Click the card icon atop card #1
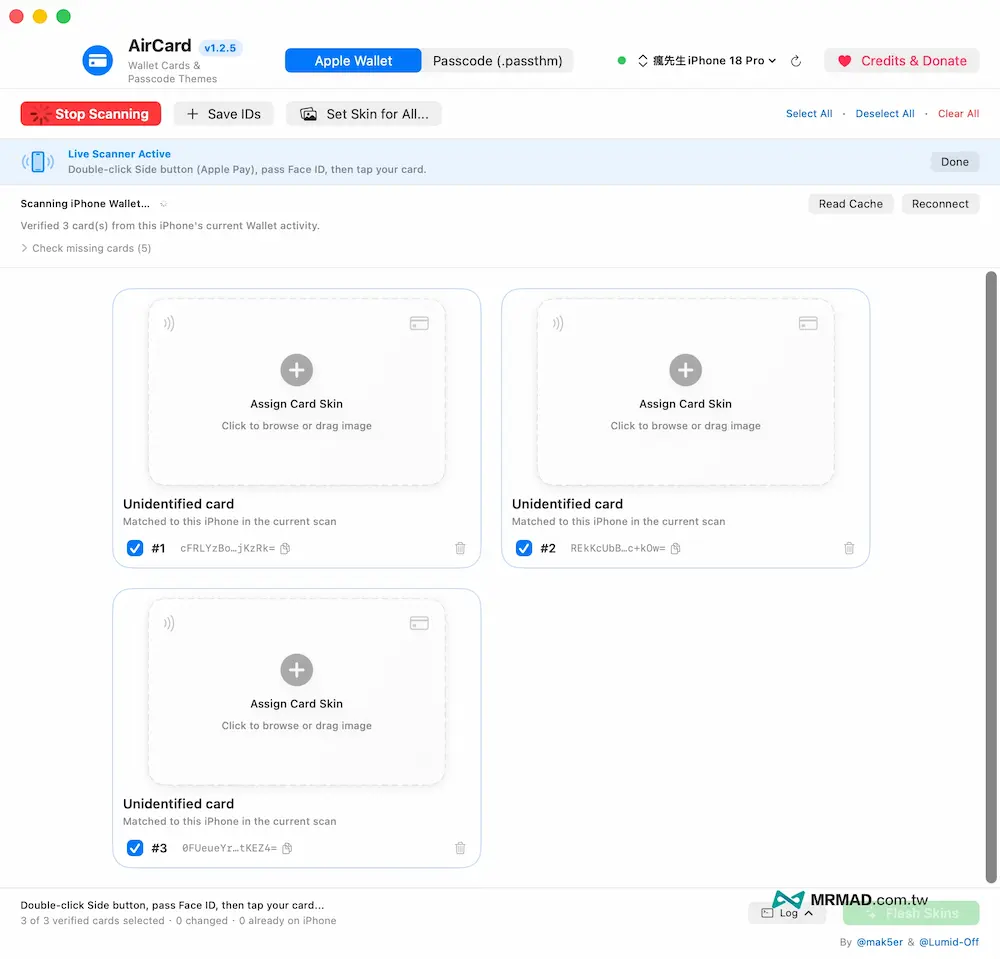Viewport: 1000px width, 959px height. point(419,323)
